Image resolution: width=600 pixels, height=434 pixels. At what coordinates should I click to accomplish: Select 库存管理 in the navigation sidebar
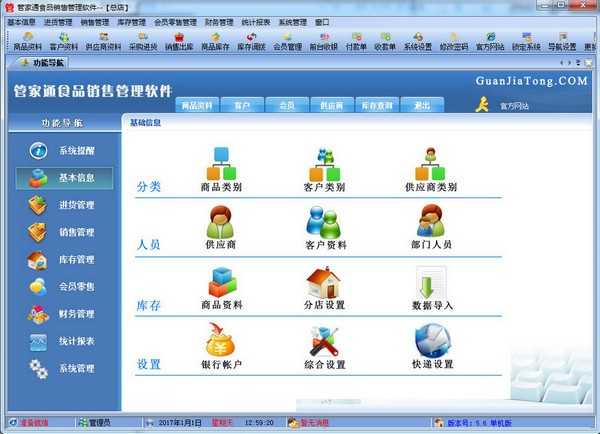tap(65, 260)
